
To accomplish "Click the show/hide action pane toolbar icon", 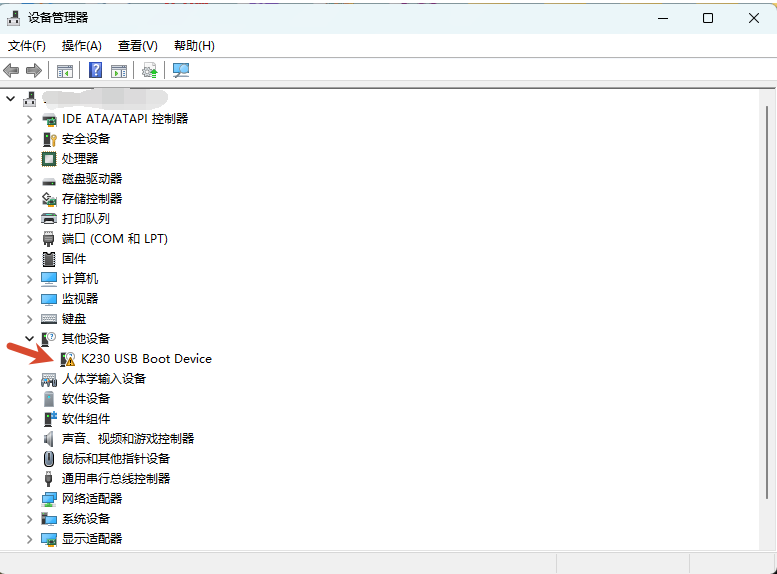I will click(119, 71).
